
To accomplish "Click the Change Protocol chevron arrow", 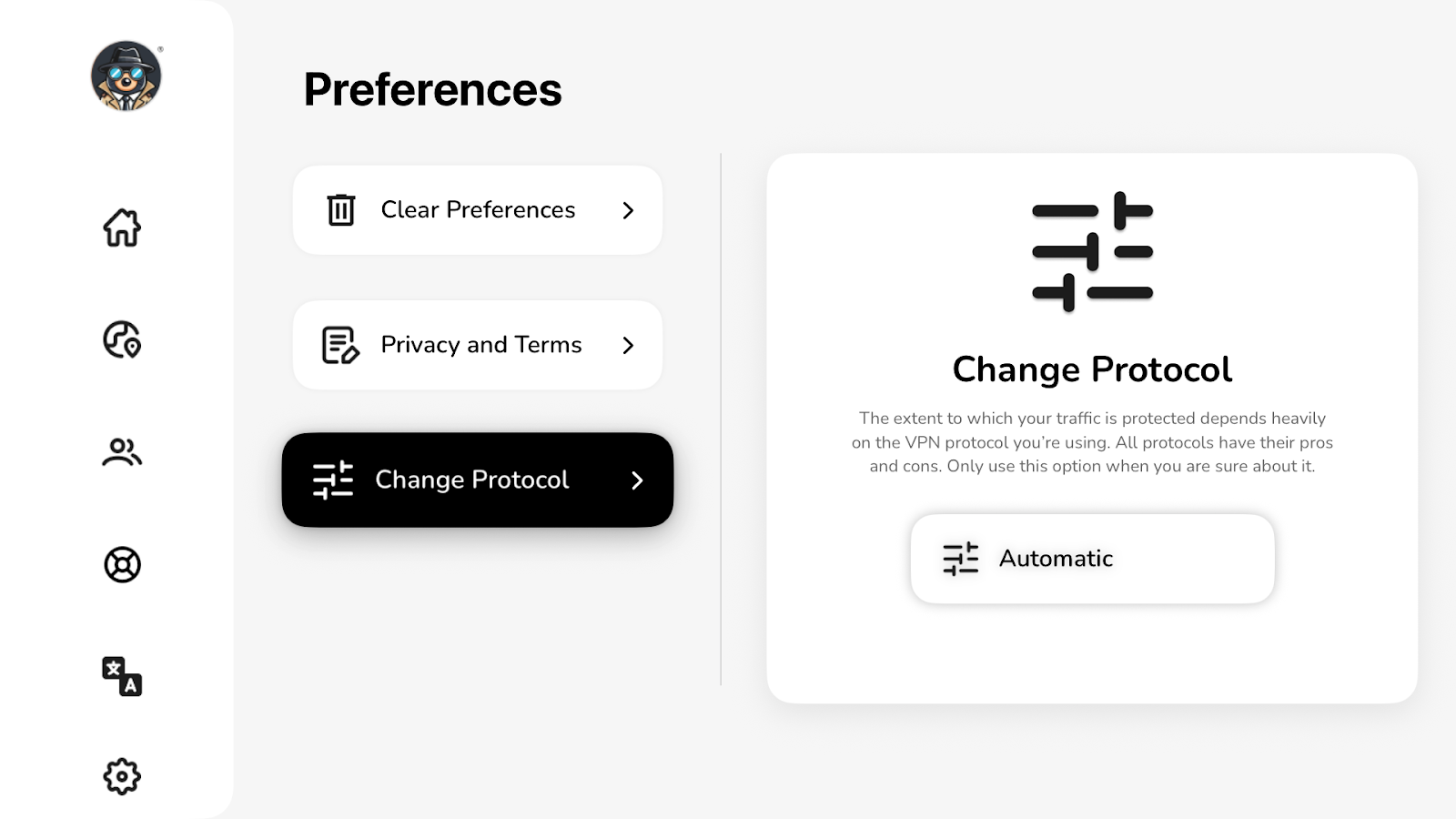I will [x=637, y=480].
